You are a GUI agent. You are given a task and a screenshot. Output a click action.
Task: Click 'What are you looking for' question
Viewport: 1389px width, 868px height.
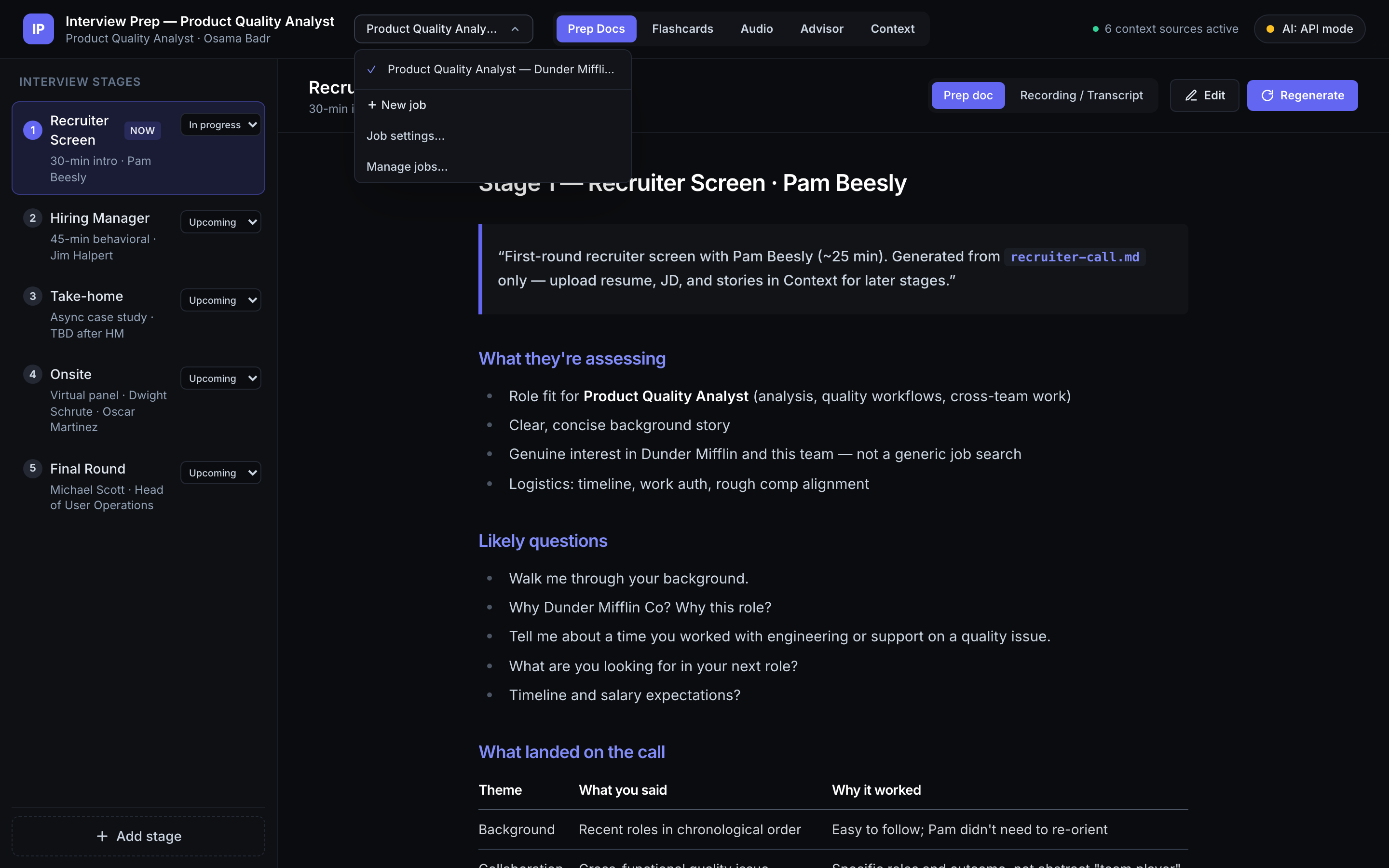pos(653,666)
